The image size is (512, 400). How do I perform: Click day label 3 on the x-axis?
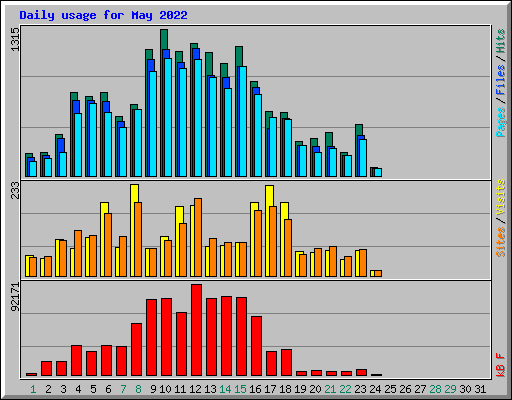click(63, 389)
